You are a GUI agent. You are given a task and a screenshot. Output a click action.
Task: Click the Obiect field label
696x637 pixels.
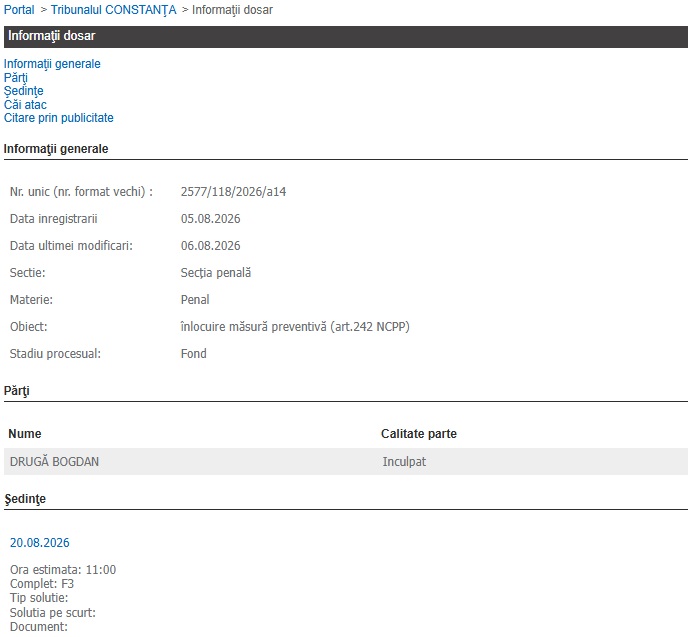28,327
